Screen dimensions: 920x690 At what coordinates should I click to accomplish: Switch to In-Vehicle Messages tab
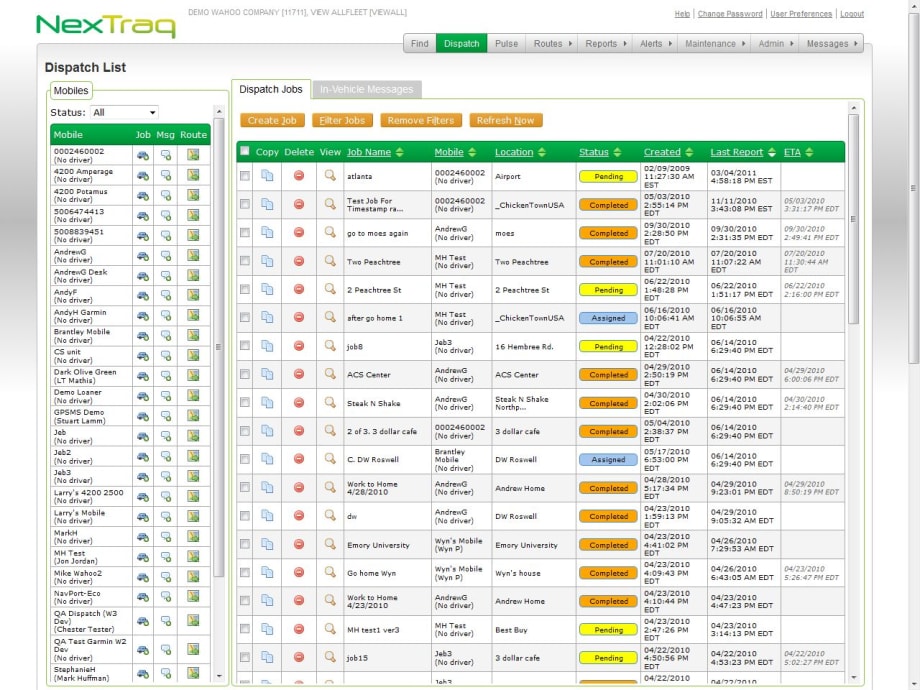coord(366,90)
